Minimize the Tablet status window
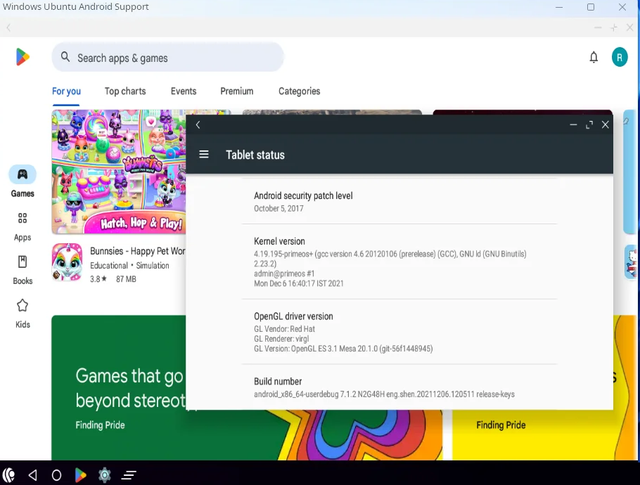Image resolution: width=640 pixels, height=485 pixels. tap(573, 125)
